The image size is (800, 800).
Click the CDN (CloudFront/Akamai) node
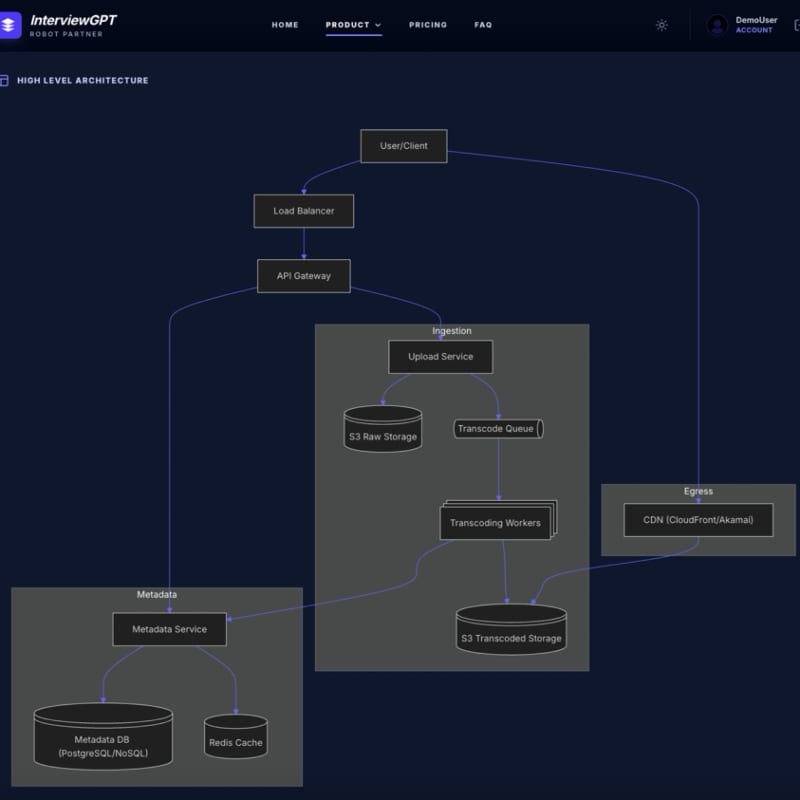(698, 520)
